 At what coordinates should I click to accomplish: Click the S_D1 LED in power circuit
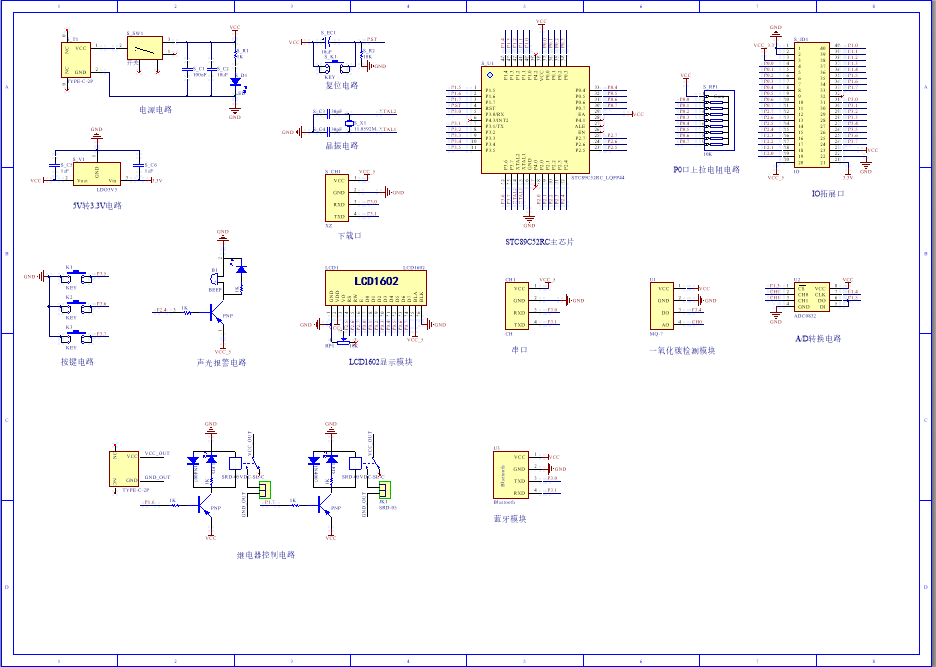tap(235, 81)
